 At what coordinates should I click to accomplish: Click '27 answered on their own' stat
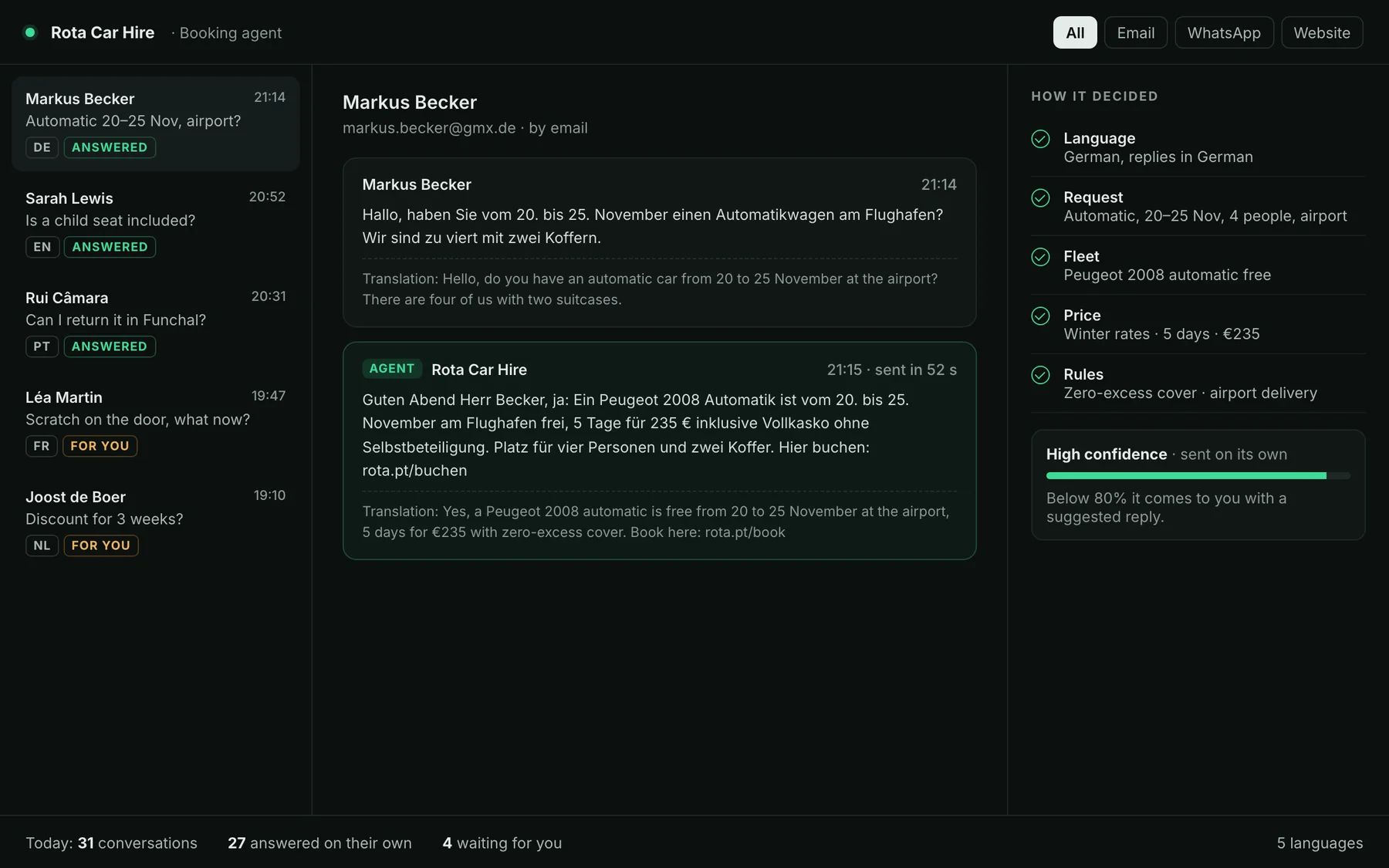tap(319, 843)
